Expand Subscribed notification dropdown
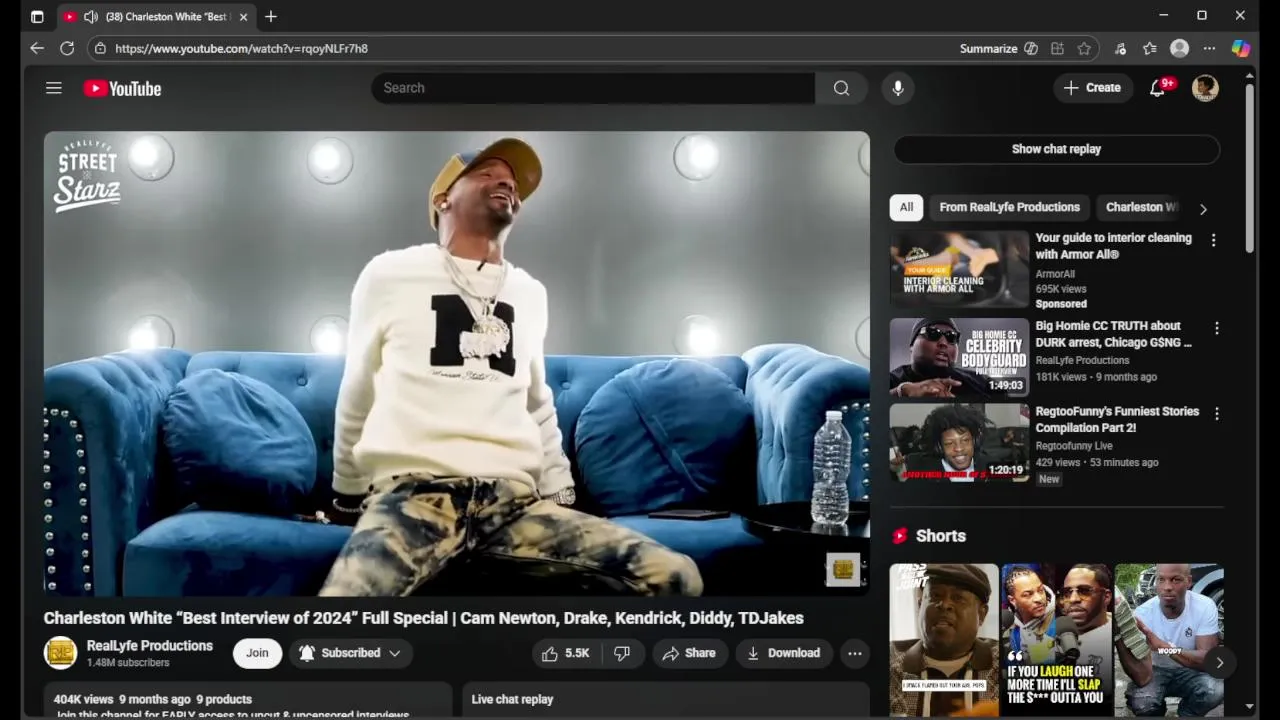This screenshot has width=1280, height=720. tap(350, 653)
